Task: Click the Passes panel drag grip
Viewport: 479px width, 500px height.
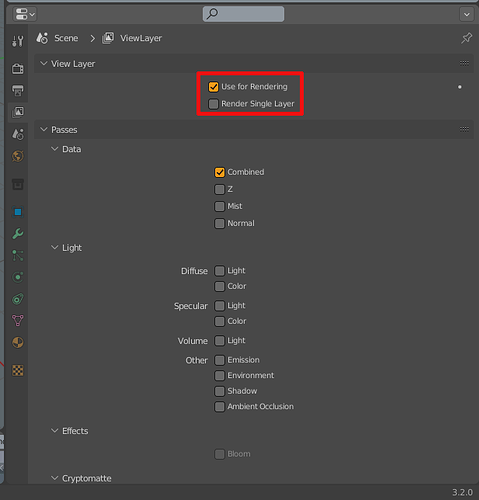Action: click(464, 129)
